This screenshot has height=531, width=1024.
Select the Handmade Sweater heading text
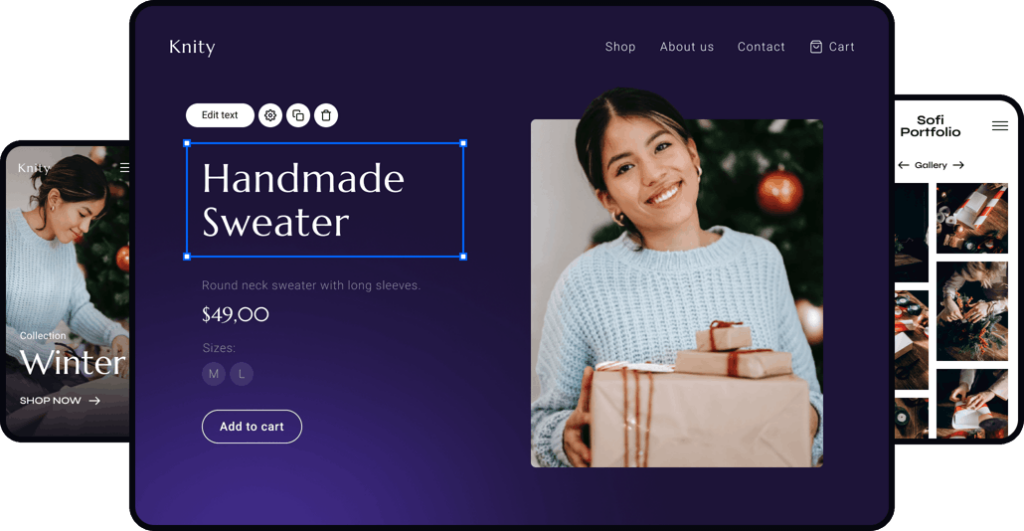tap(303, 200)
